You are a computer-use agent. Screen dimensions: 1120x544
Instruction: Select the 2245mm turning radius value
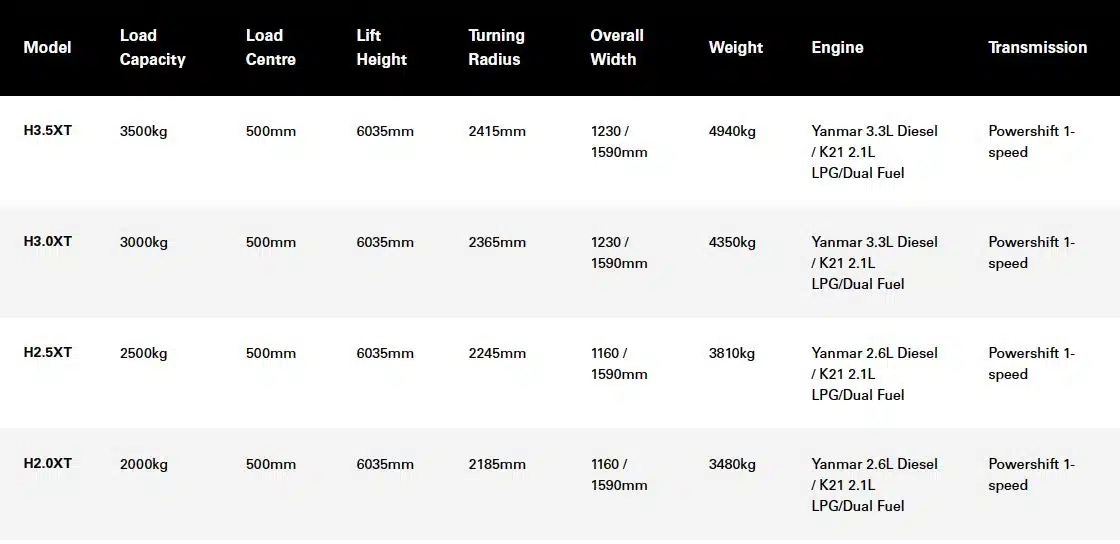(x=496, y=353)
